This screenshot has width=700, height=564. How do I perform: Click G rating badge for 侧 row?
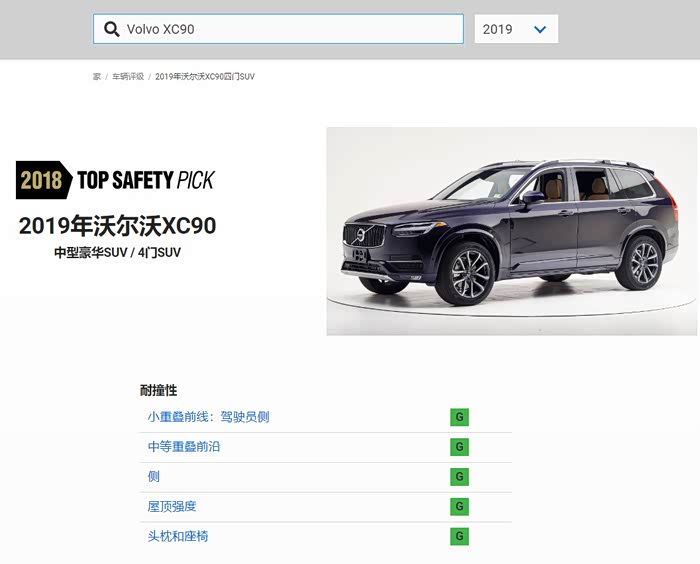click(x=459, y=476)
